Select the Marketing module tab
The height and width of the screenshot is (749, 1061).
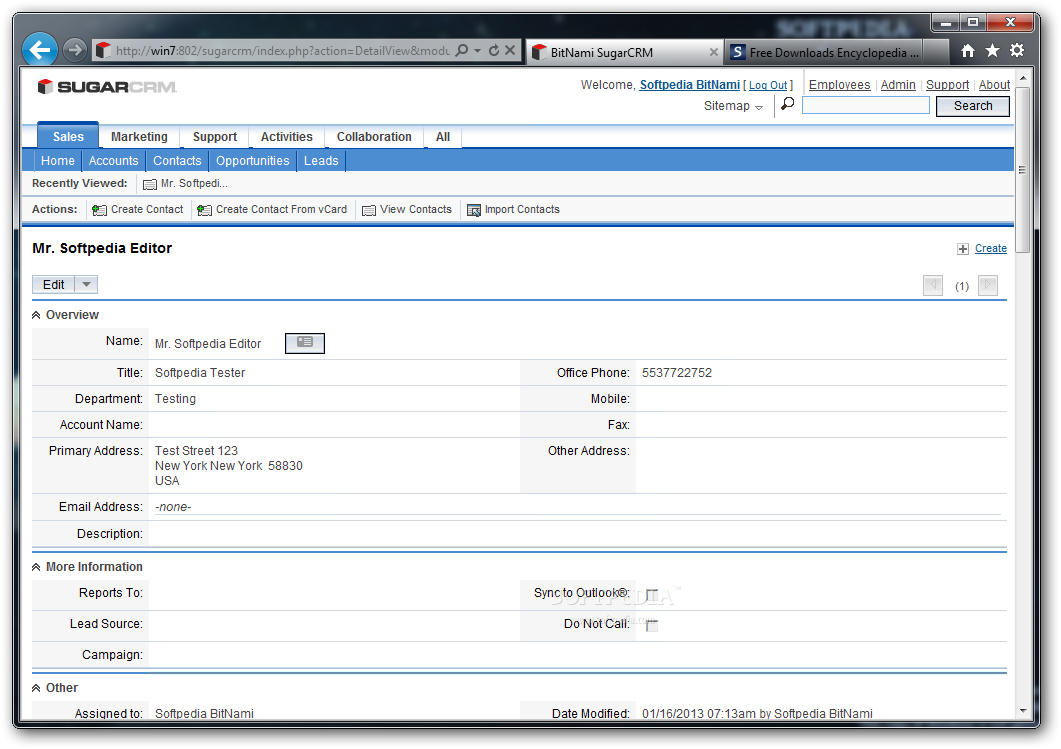(139, 137)
